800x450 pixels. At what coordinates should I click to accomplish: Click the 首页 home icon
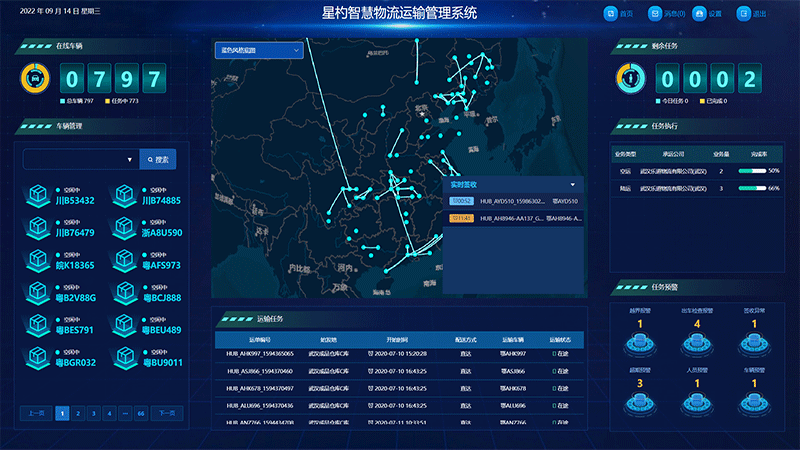point(611,14)
